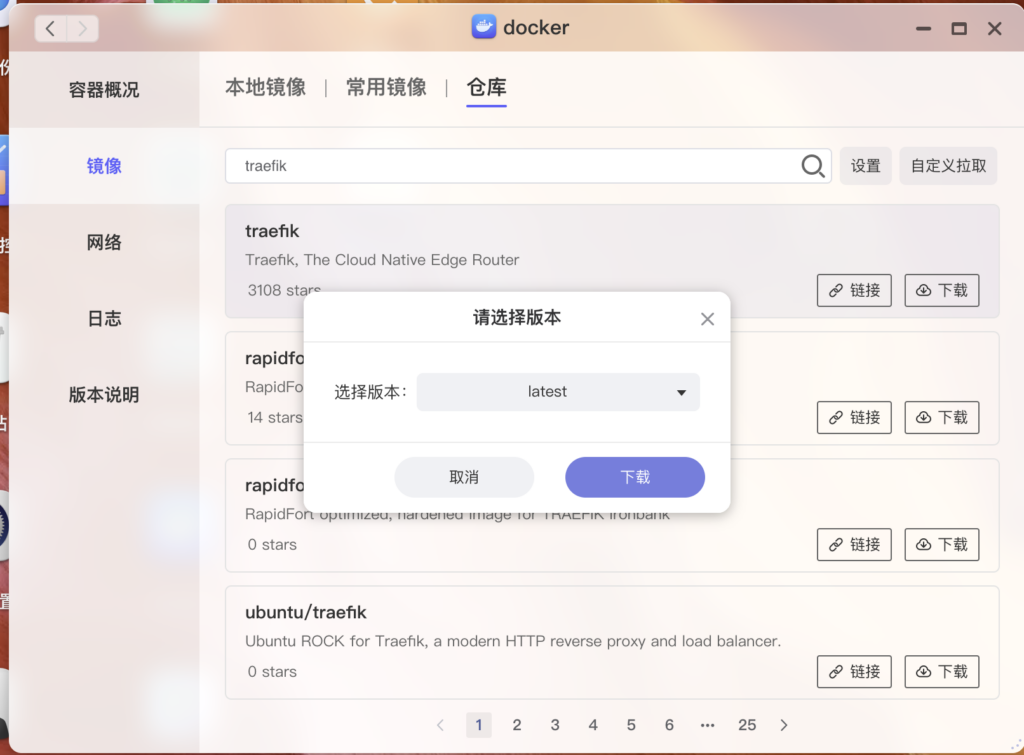Image resolution: width=1024 pixels, height=755 pixels.
Task: Click the search magnifier icon
Action: tap(812, 166)
